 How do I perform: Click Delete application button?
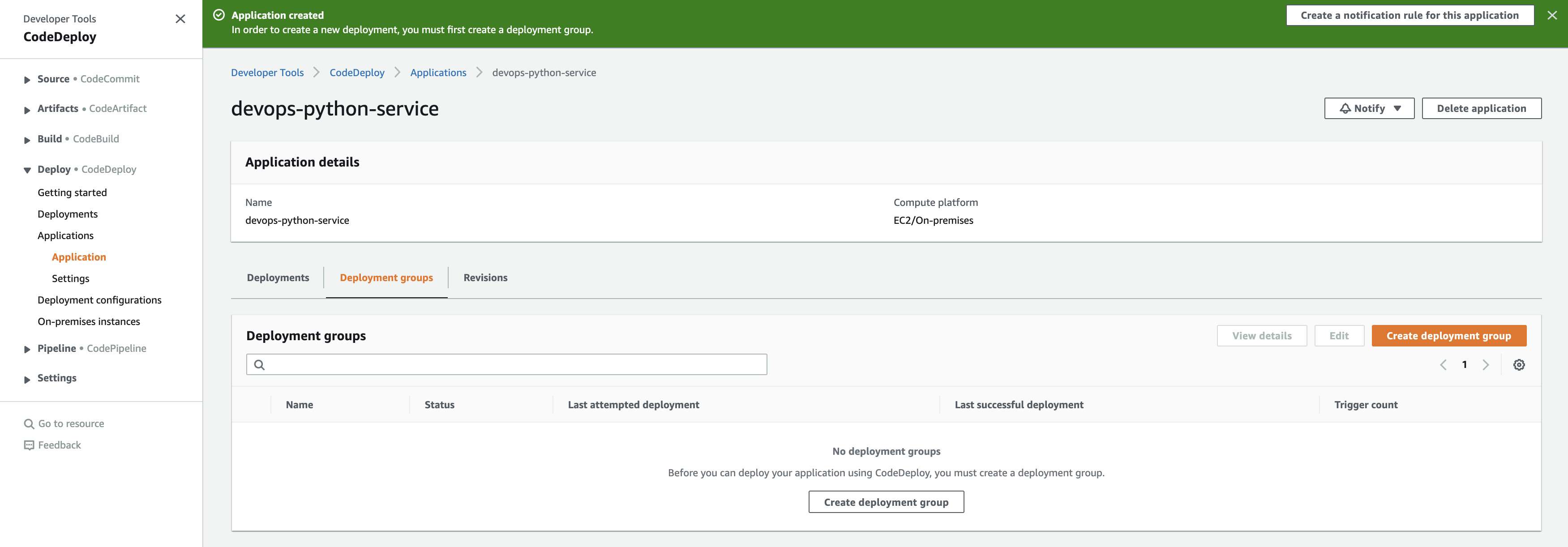(x=1481, y=109)
